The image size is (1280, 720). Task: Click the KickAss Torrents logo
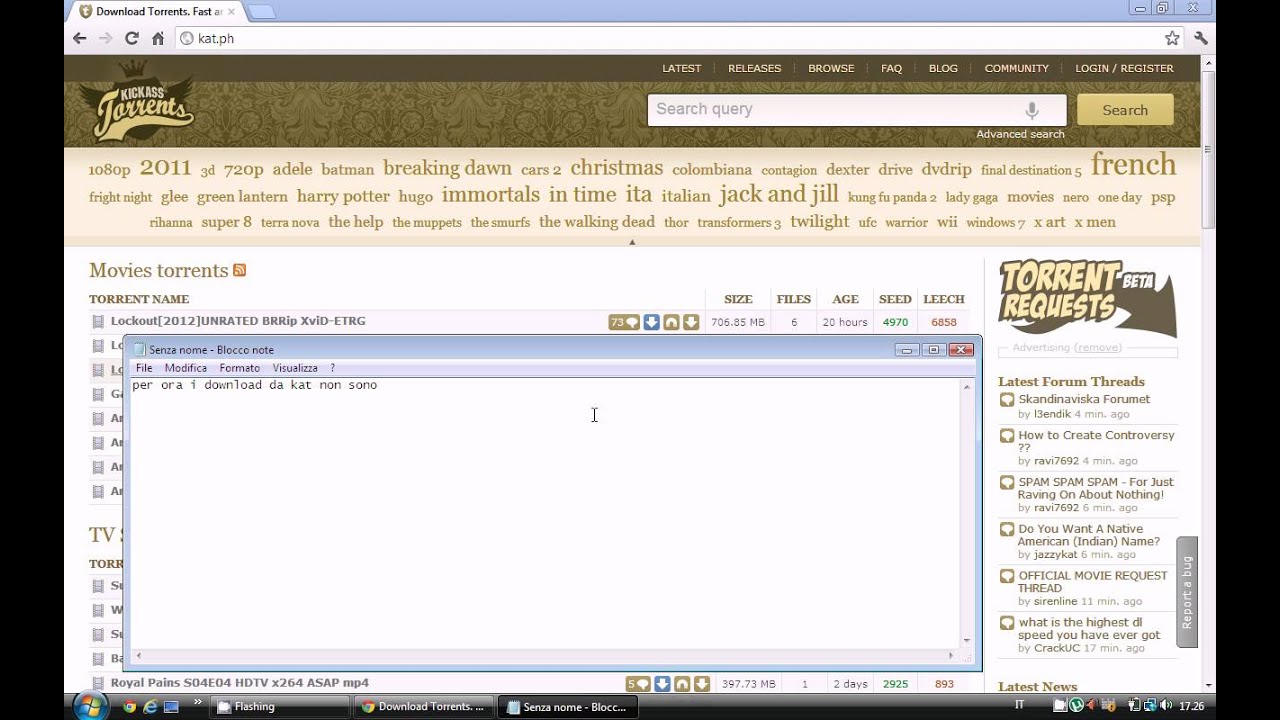(x=137, y=101)
